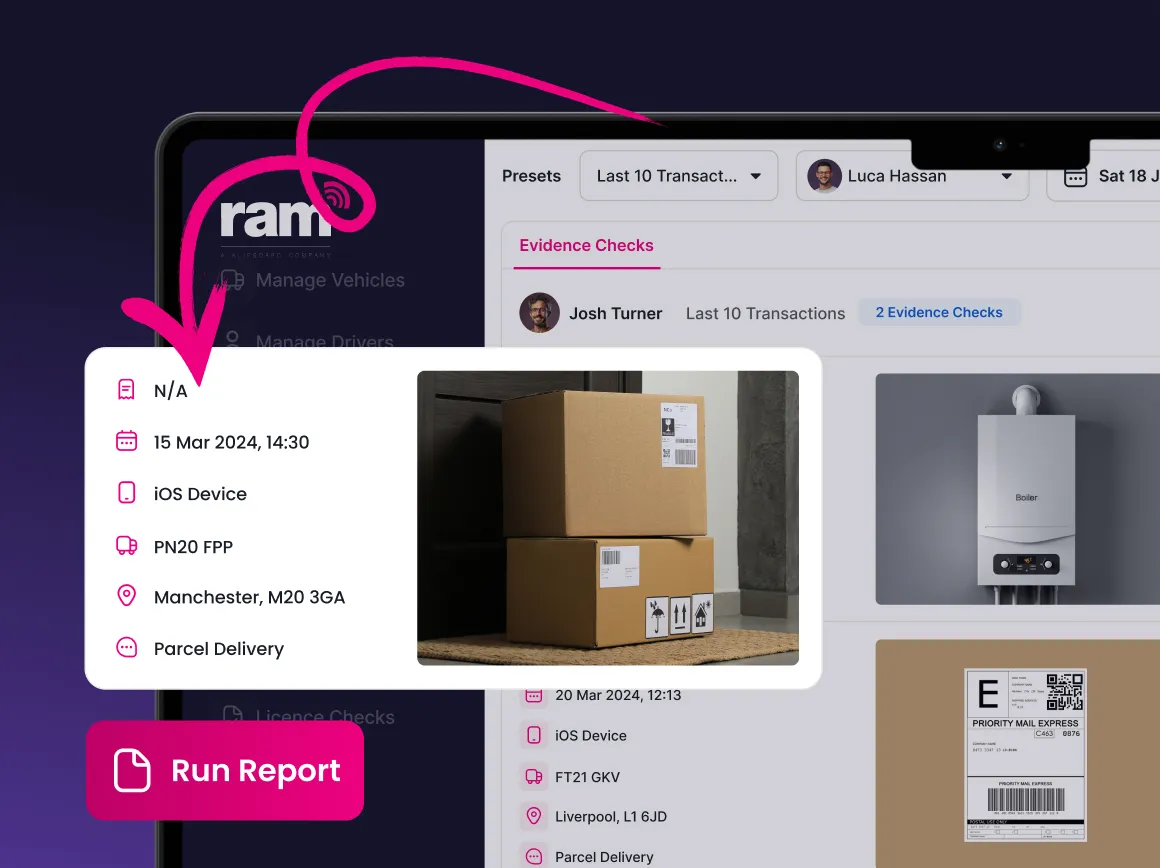The height and width of the screenshot is (868, 1160).
Task: Open the Luca Hassan user dropdown
Action: click(x=911, y=176)
